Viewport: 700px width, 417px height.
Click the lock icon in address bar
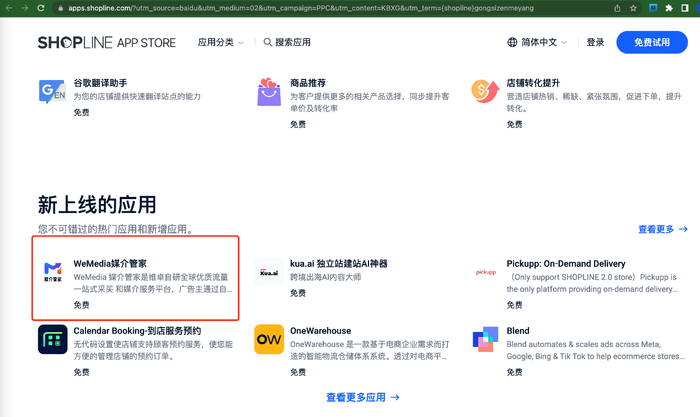pos(60,8)
